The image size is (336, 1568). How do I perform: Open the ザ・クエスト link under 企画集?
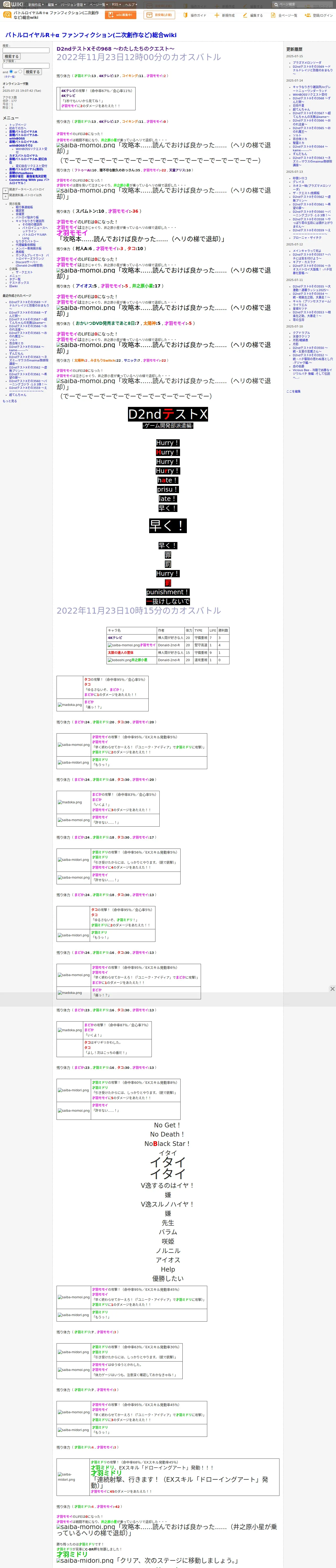24,272
